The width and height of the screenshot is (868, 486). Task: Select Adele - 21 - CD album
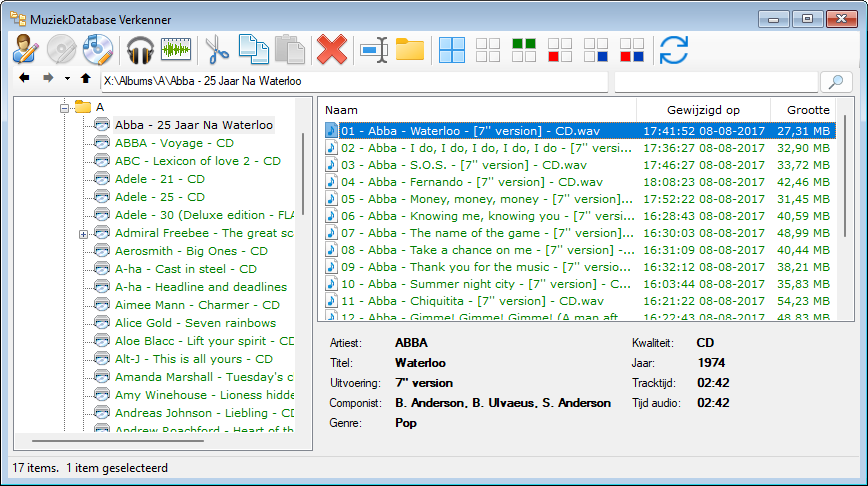pos(159,179)
